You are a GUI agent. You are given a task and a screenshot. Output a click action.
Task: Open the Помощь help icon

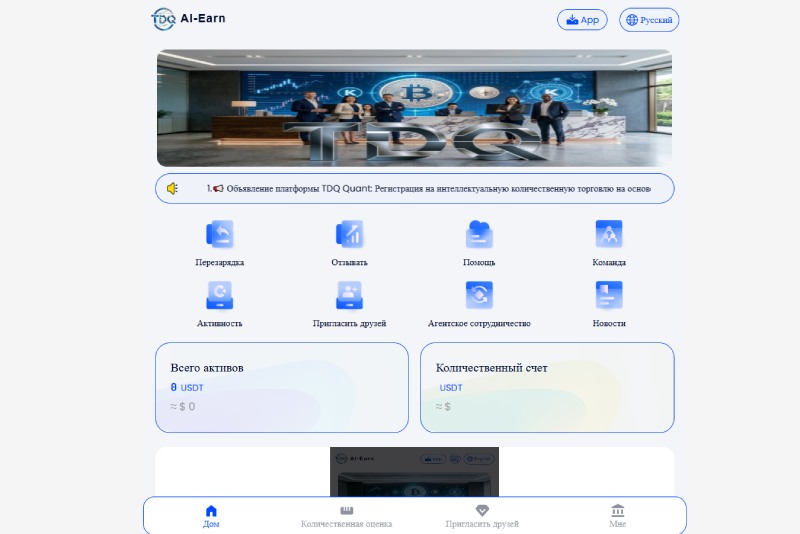tap(479, 234)
